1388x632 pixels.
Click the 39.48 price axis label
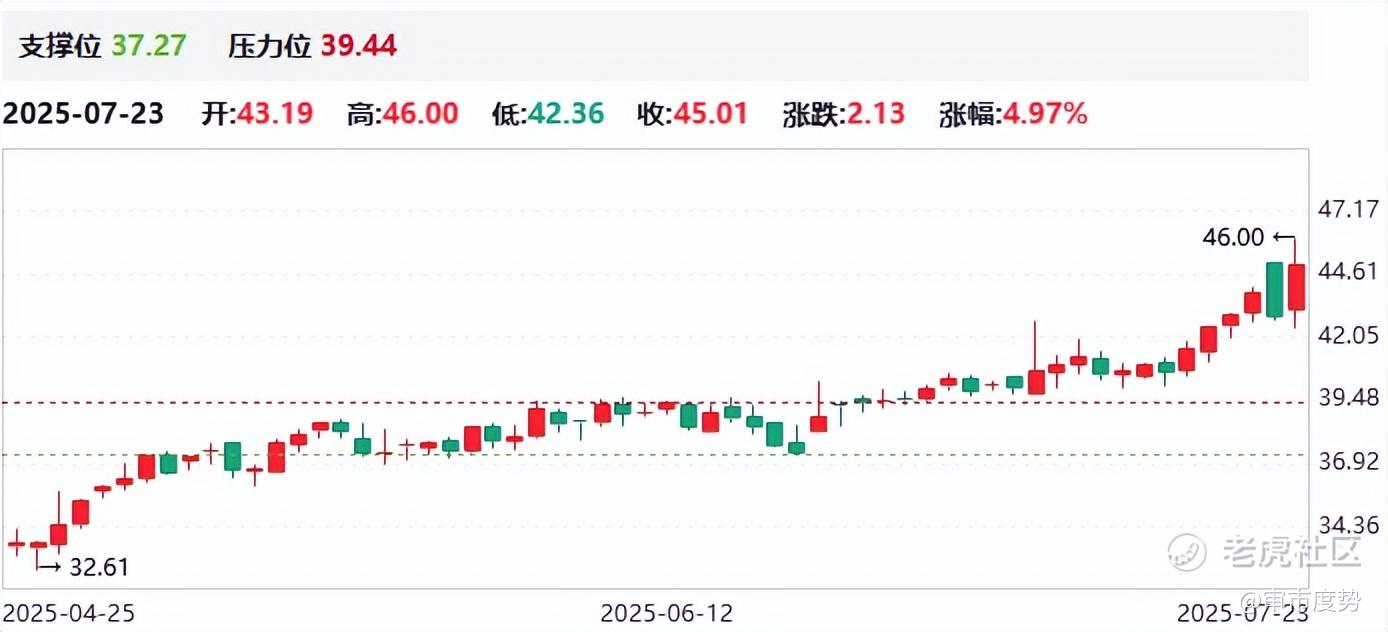(x=1349, y=399)
